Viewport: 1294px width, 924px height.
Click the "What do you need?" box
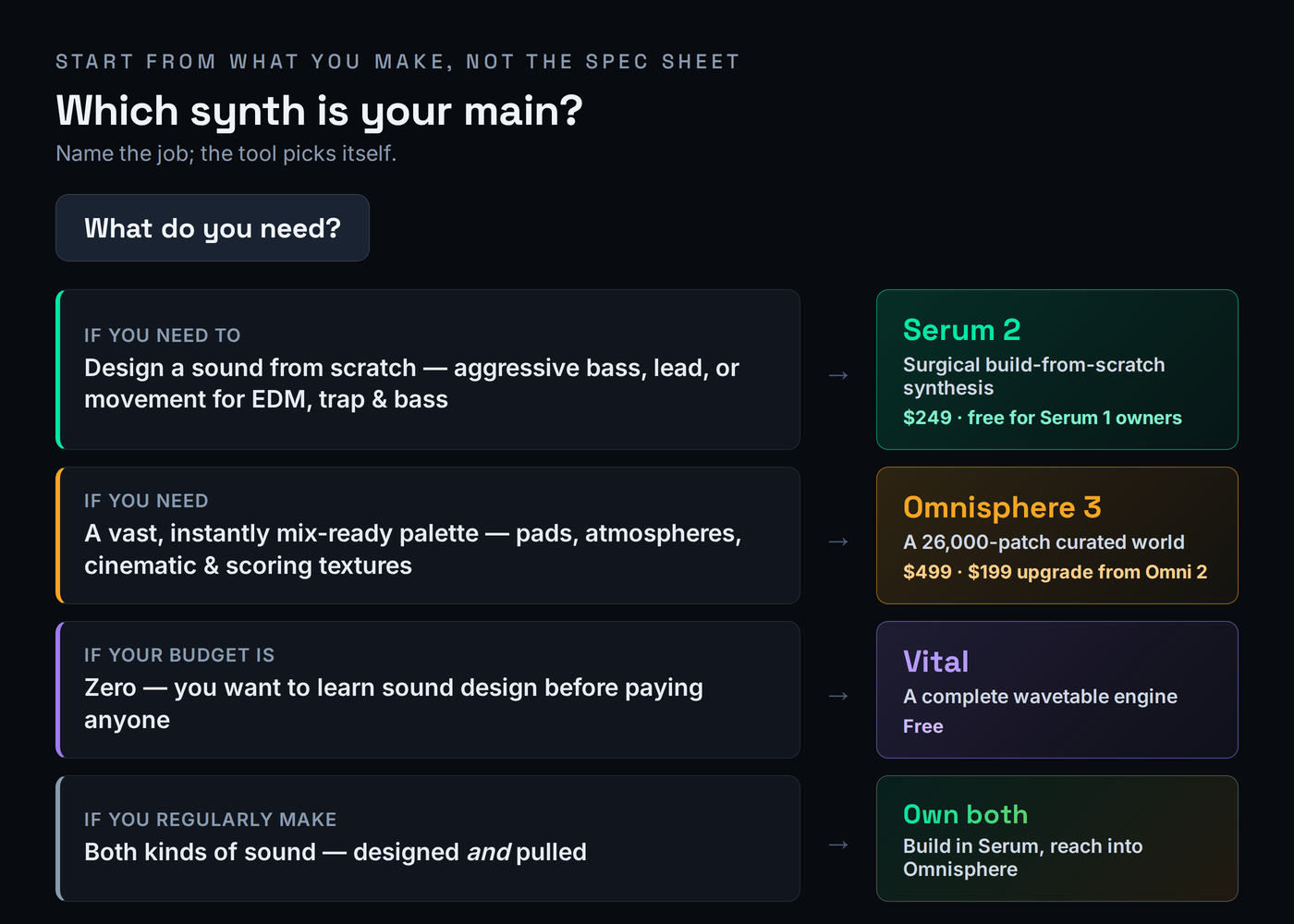coord(213,227)
